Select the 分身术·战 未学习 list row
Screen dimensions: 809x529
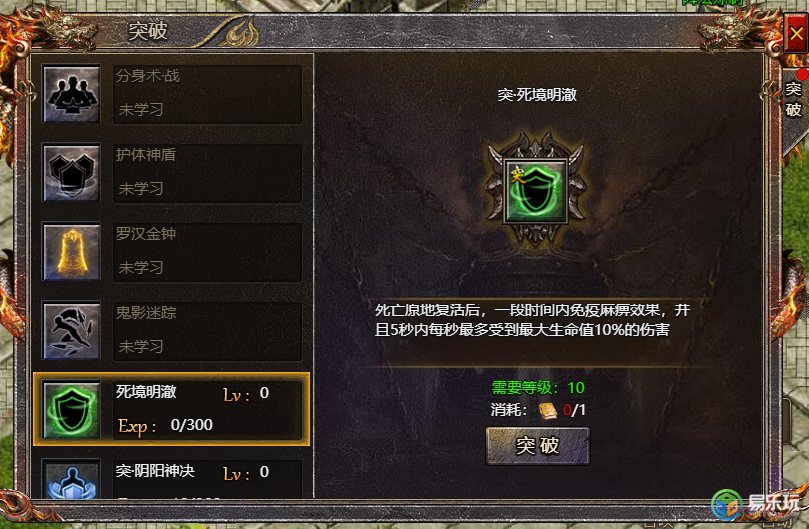pos(172,93)
